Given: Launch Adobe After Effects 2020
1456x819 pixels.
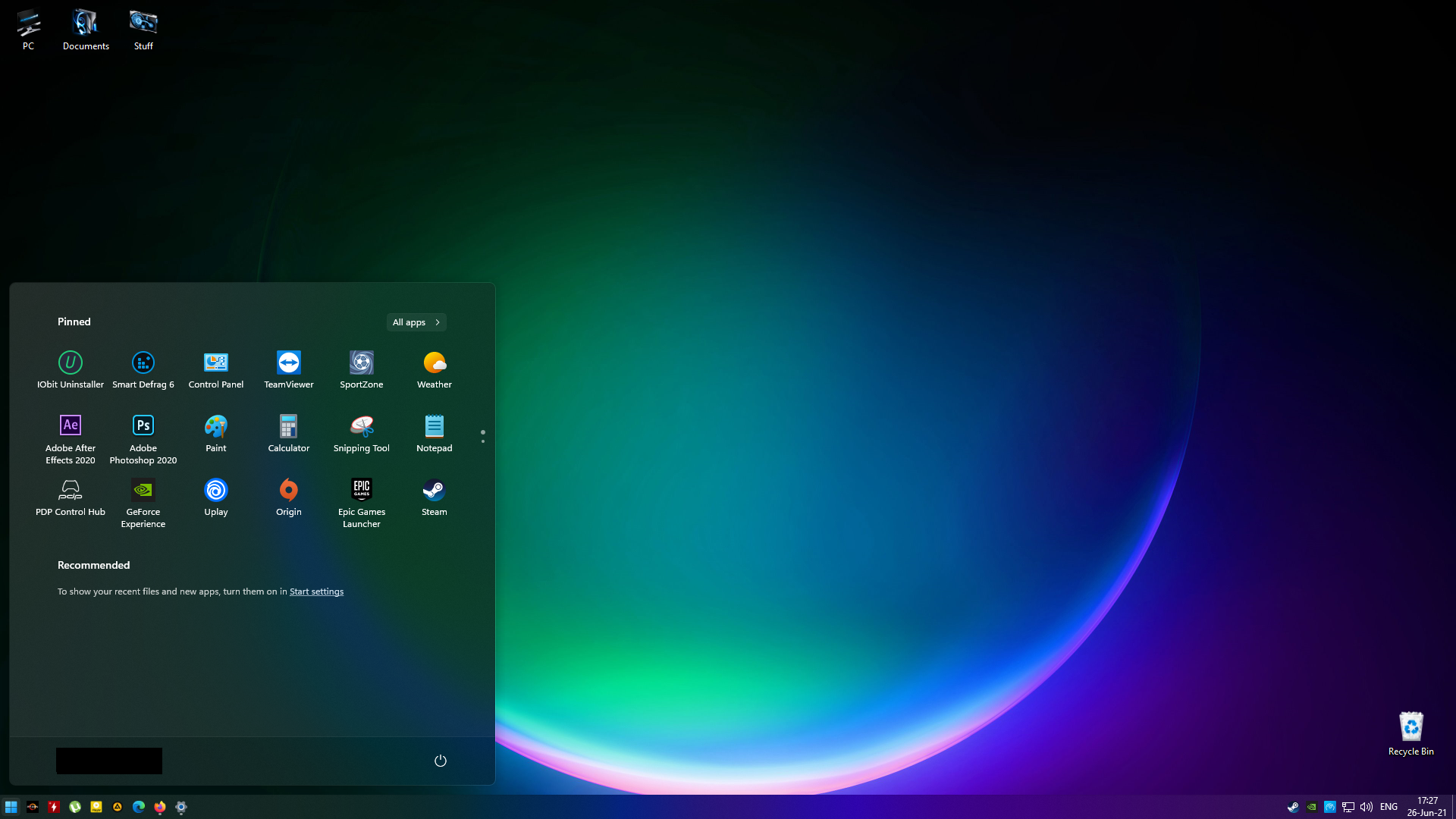Looking at the screenshot, I should (71, 439).
